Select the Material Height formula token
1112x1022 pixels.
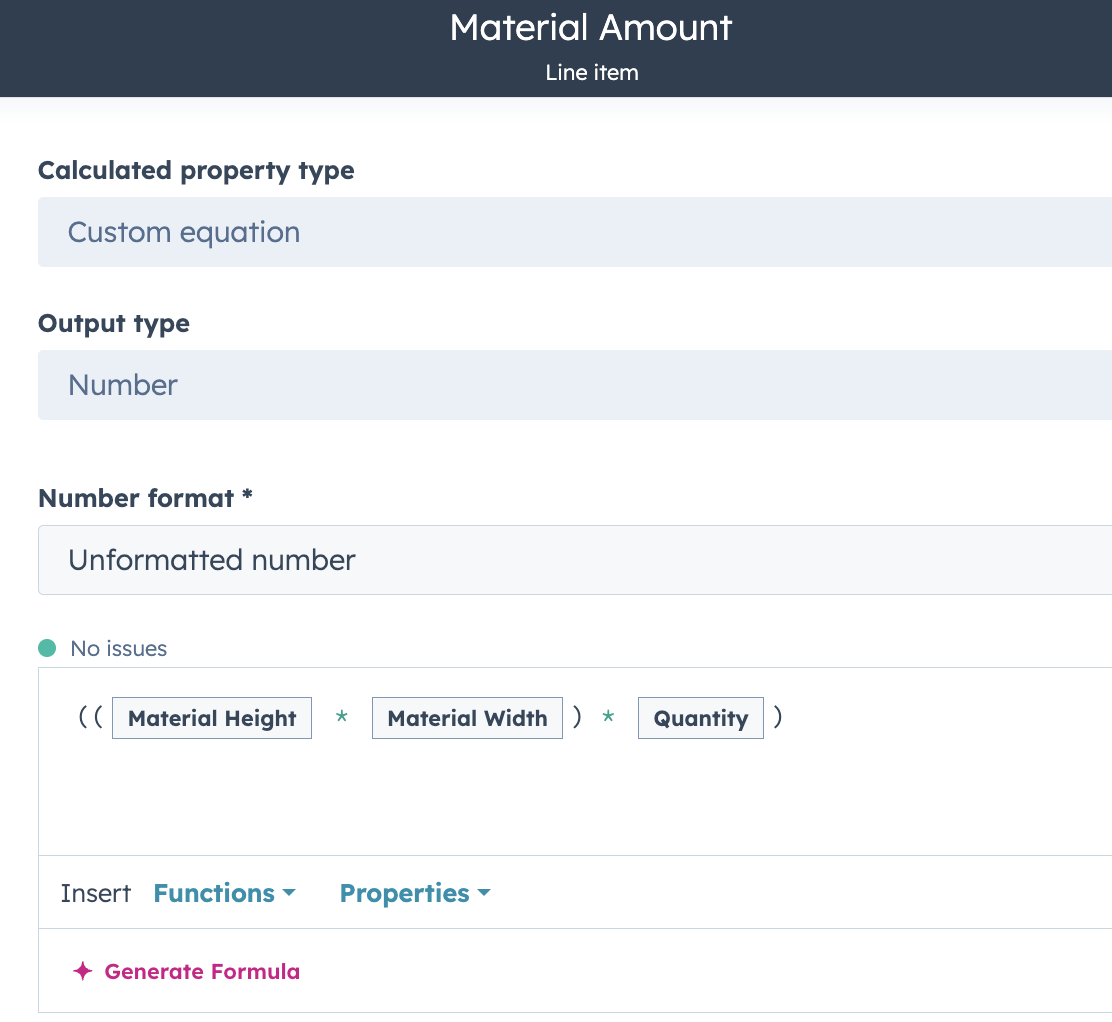[212, 718]
